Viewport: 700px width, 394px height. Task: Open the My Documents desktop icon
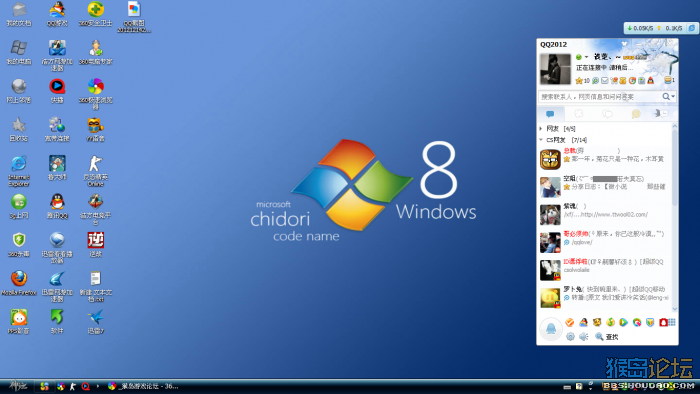[x=19, y=14]
